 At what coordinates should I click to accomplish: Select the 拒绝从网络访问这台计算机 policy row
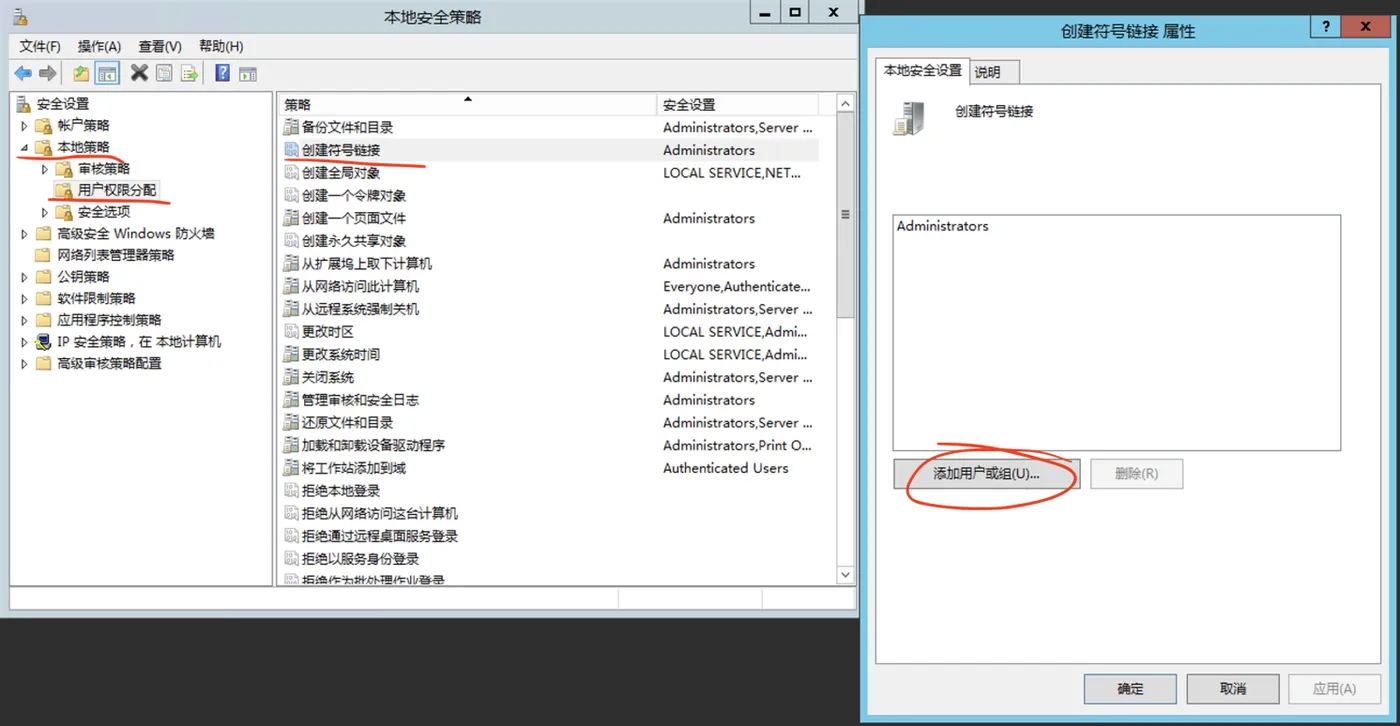coord(549,513)
